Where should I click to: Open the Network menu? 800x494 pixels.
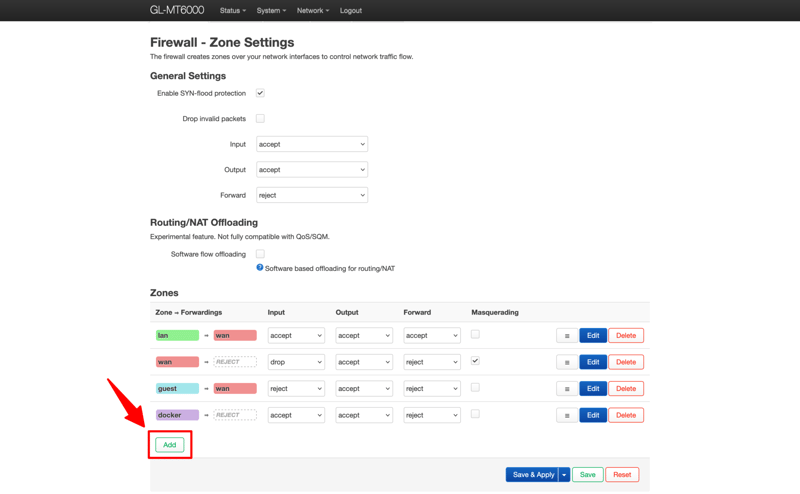click(x=312, y=11)
